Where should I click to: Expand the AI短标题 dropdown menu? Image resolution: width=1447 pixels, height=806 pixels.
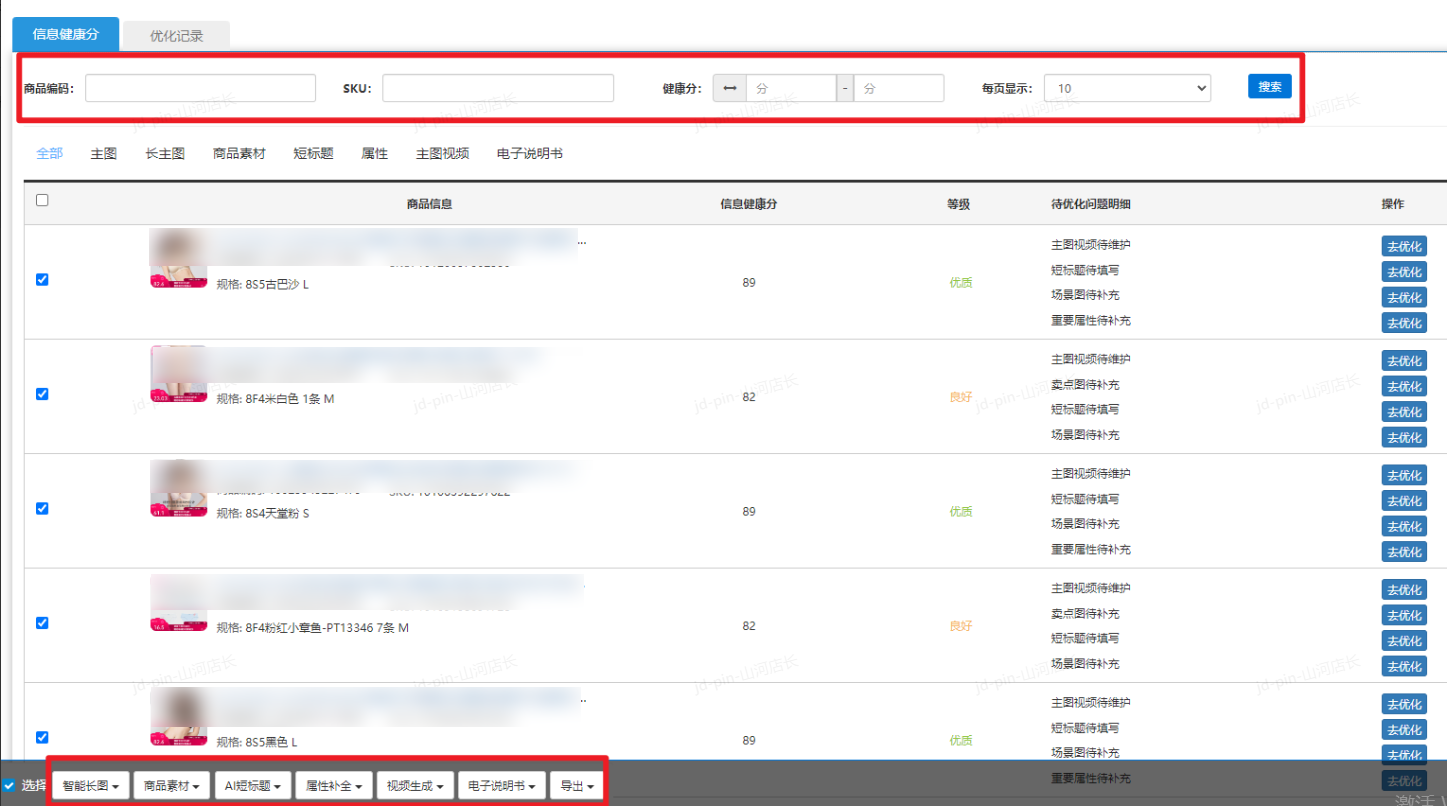[x=253, y=786]
